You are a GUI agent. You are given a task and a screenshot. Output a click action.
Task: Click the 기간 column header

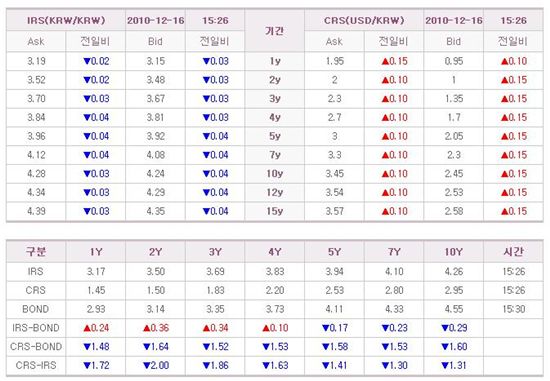274,31
